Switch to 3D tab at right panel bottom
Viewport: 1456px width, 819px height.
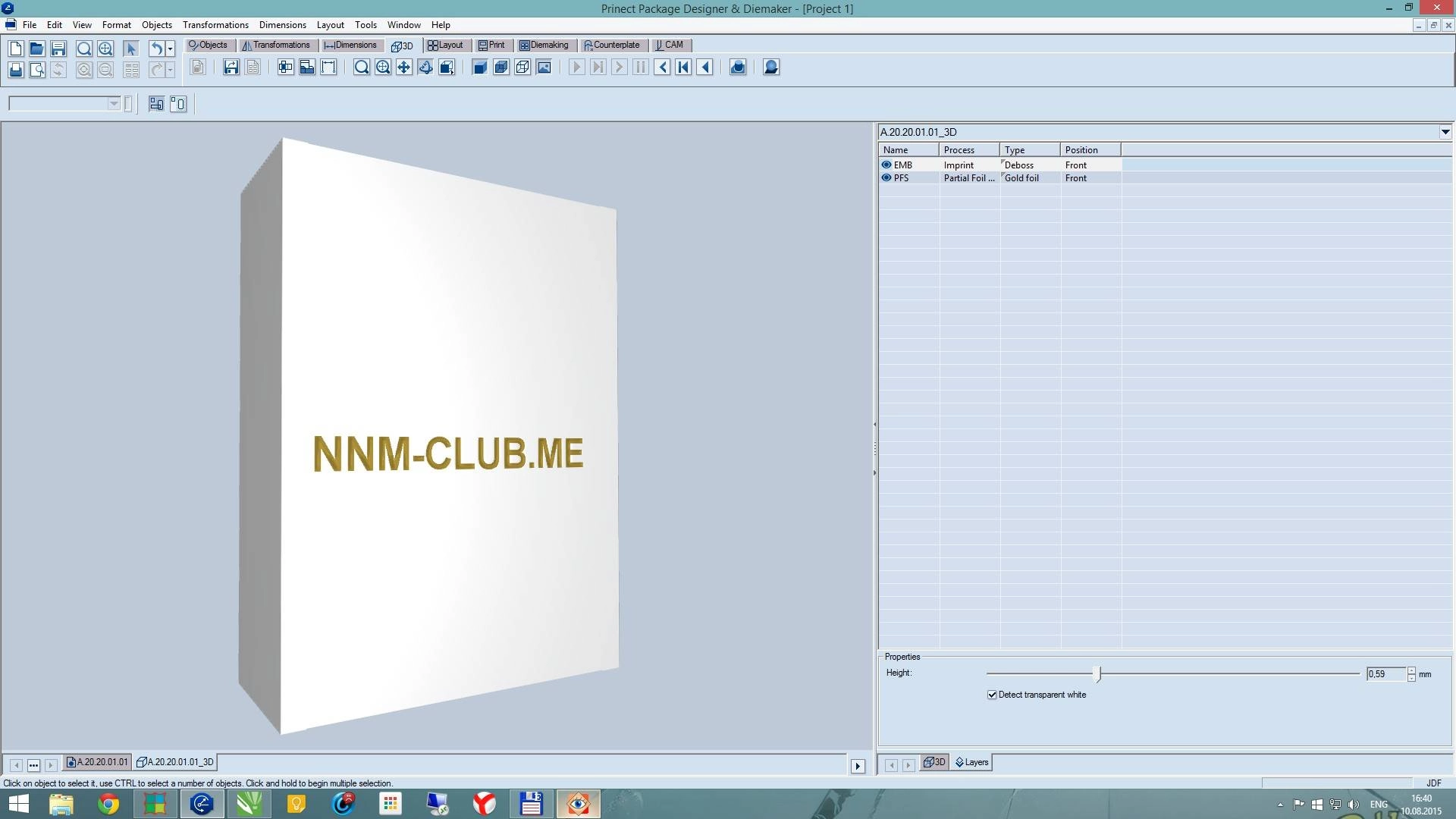(934, 762)
